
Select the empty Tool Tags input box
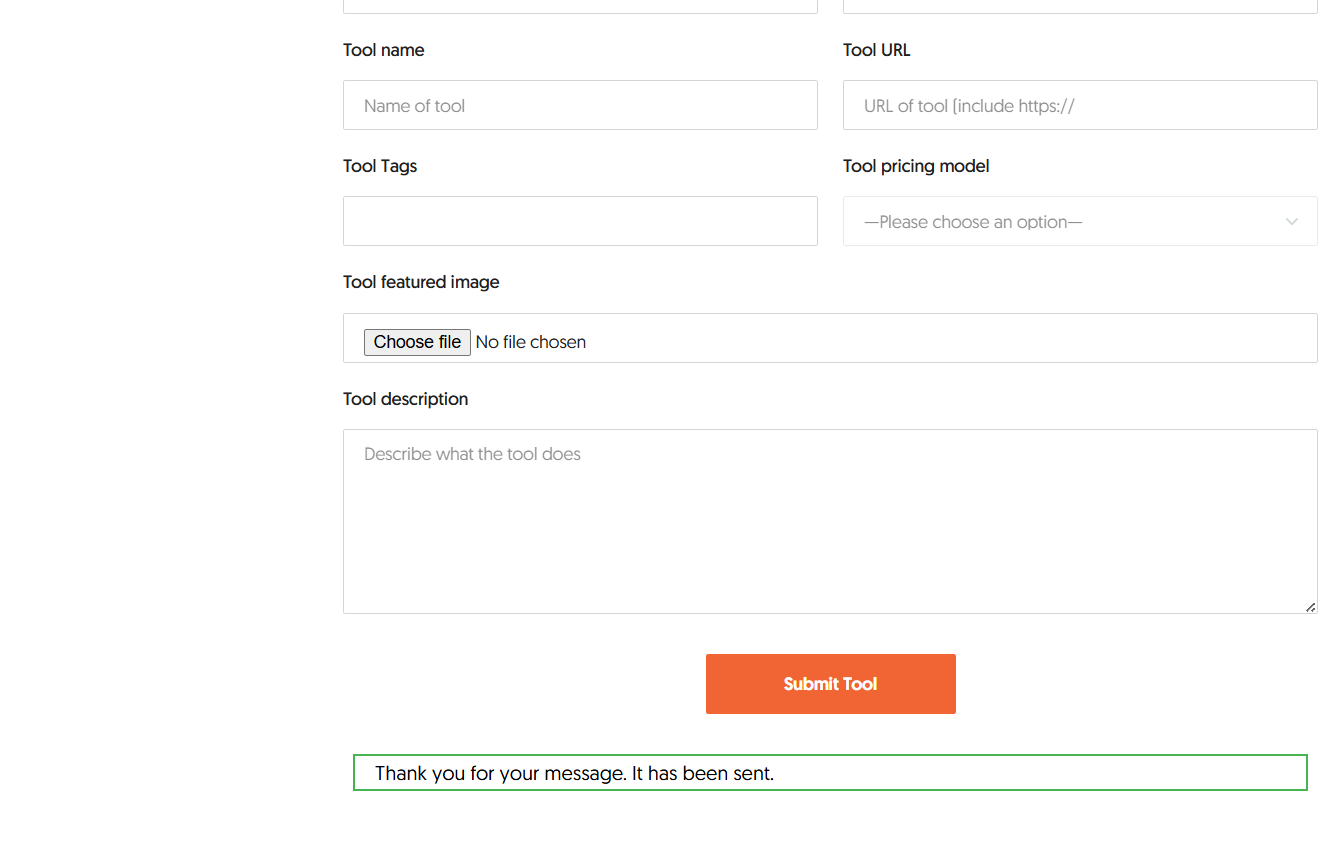point(580,221)
